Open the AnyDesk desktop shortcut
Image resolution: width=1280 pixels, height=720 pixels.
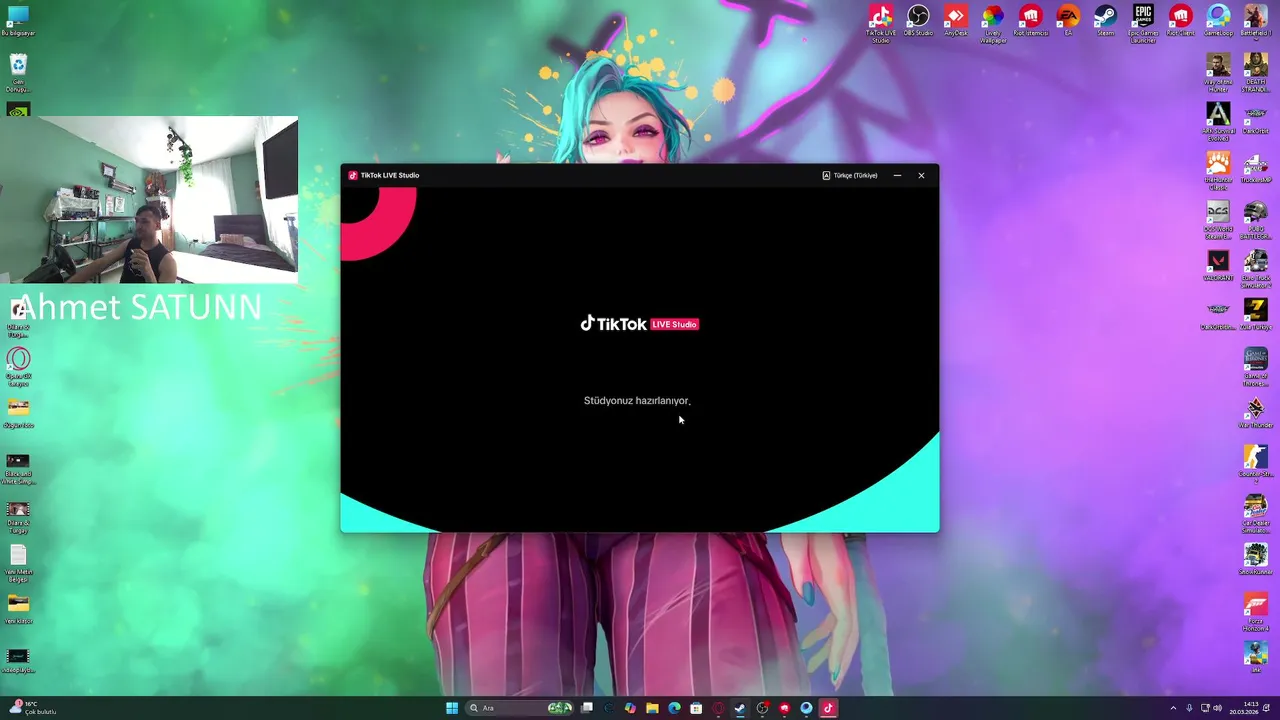pos(956,21)
